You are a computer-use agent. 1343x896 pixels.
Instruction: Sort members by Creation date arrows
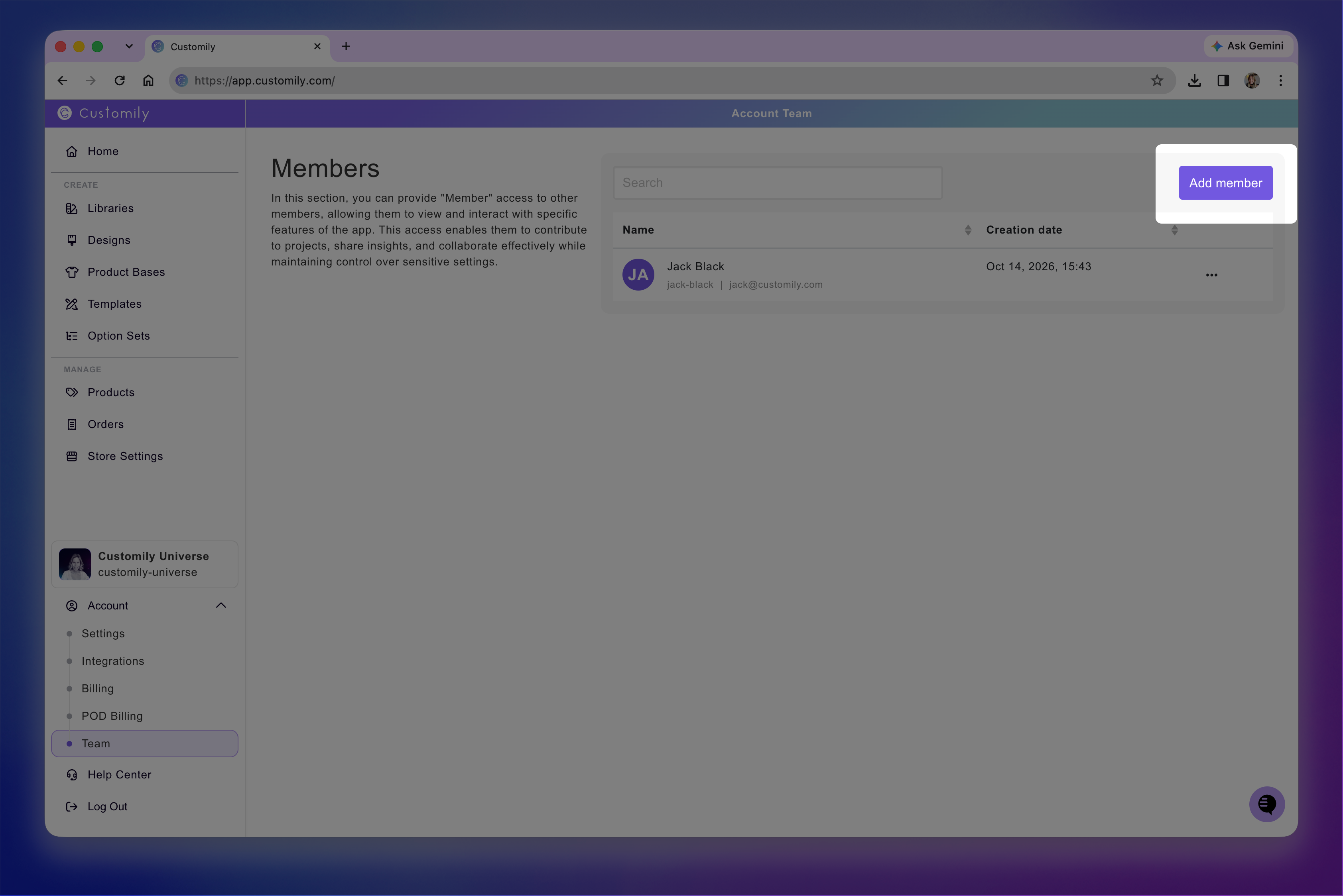(x=1174, y=230)
